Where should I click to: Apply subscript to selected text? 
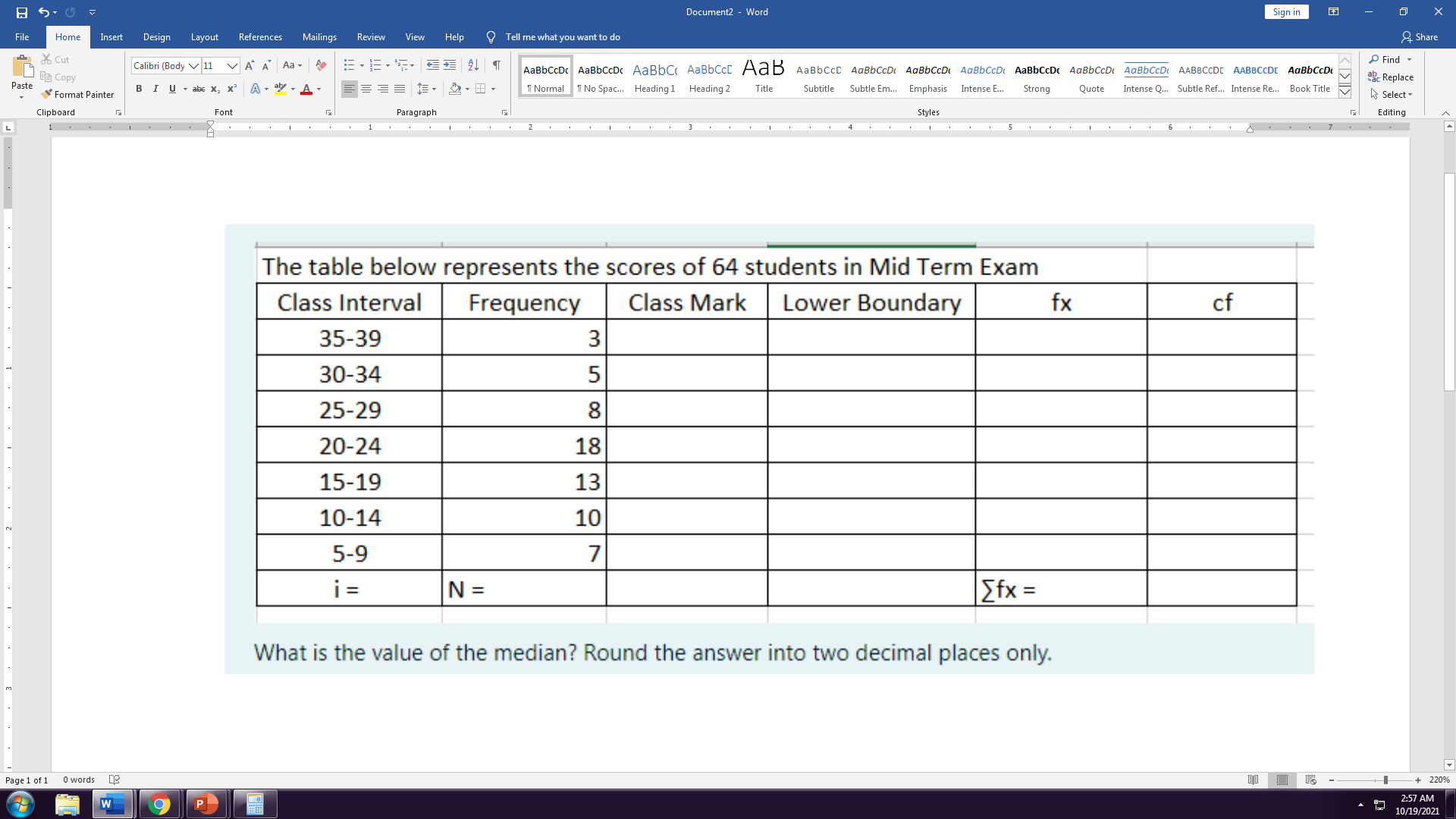pyautogui.click(x=215, y=89)
